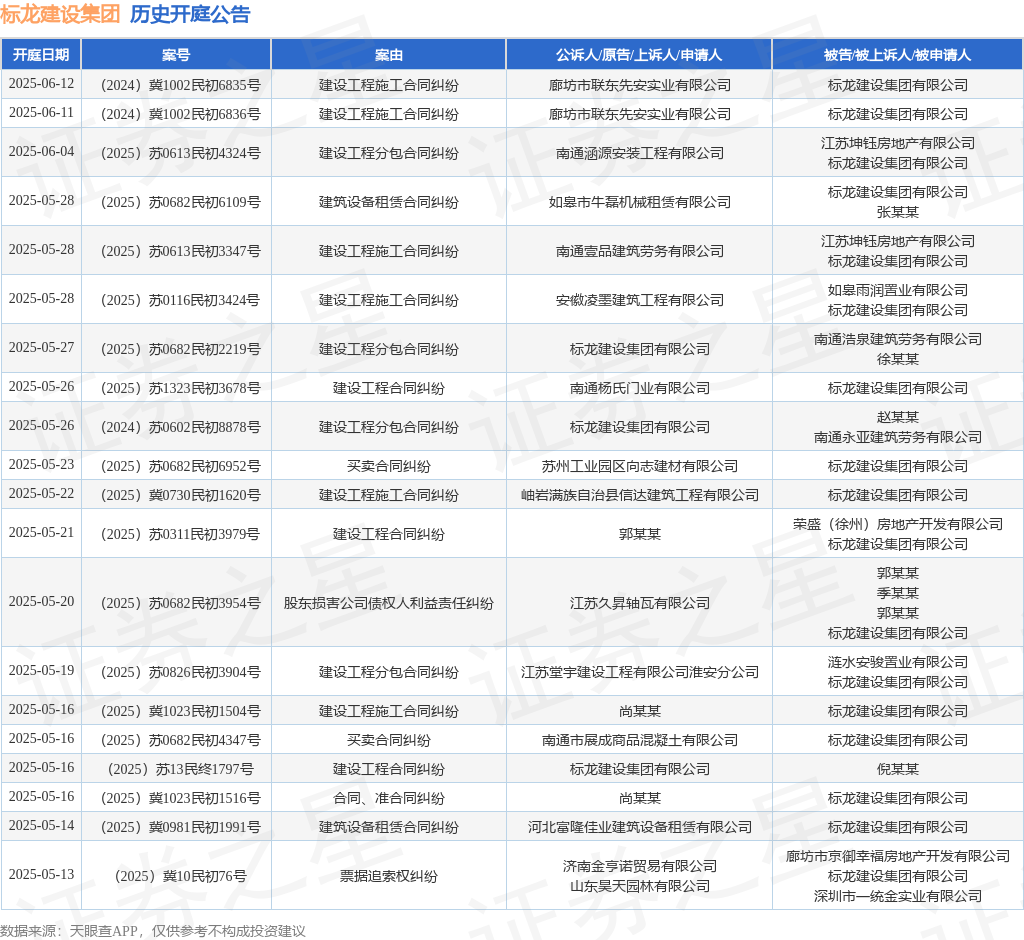Click defendant 如皋雨润置业有限公司
Image resolution: width=1024 pixels, height=940 pixels.
point(897,290)
